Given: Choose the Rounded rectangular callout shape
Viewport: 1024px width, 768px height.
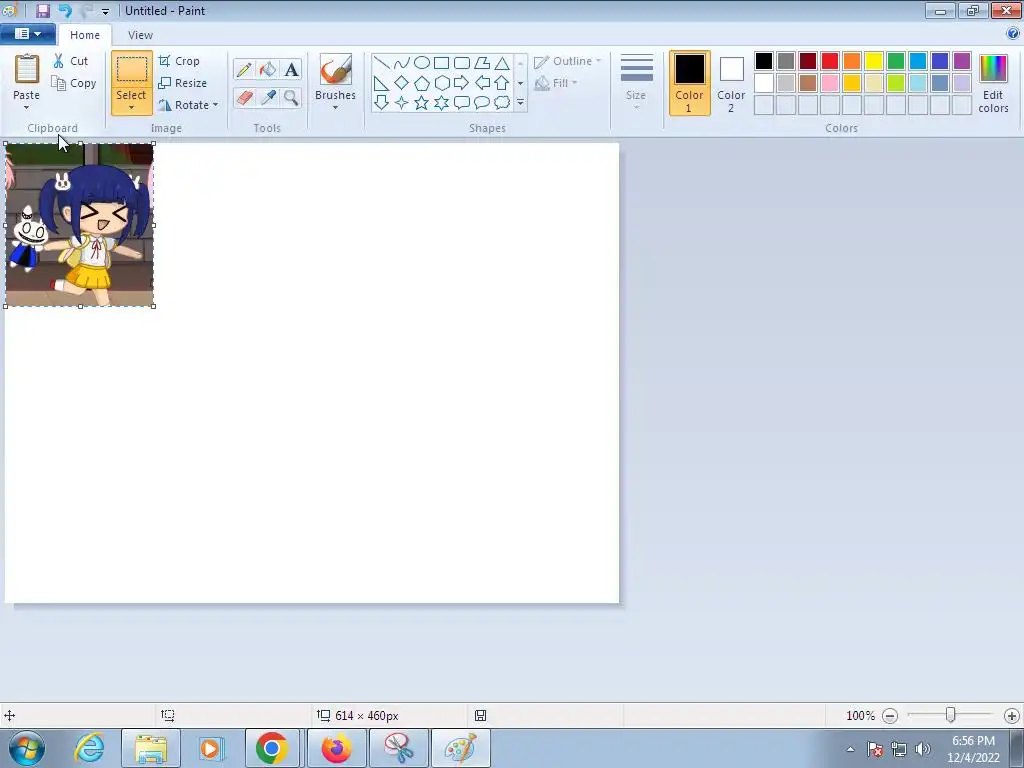Looking at the screenshot, I should pyautogui.click(x=462, y=103).
